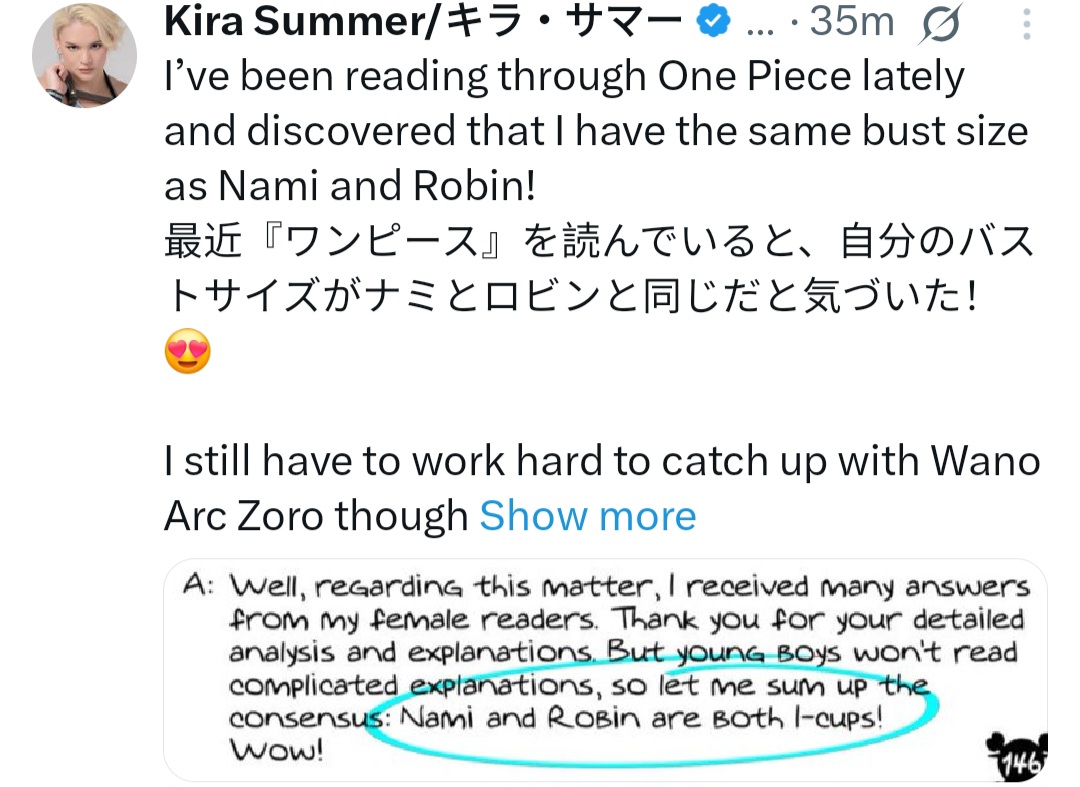Open the three-dot more options menu
The height and width of the screenshot is (787, 1080).
(1027, 24)
